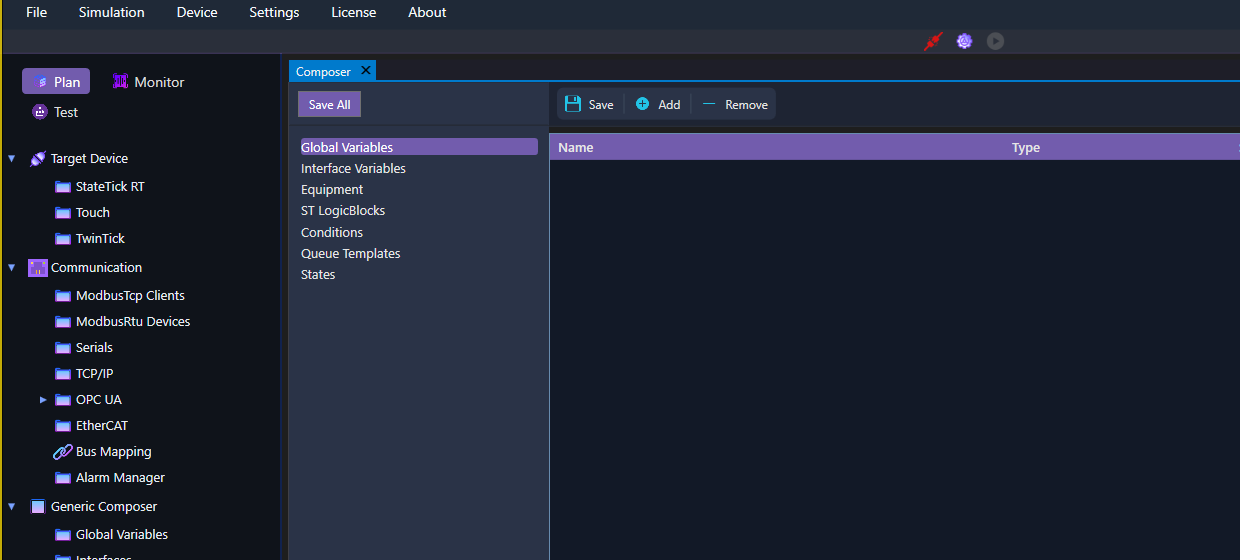This screenshot has height=560, width=1240.
Task: Select the Bus Mapping label in tree
Action: point(114,451)
